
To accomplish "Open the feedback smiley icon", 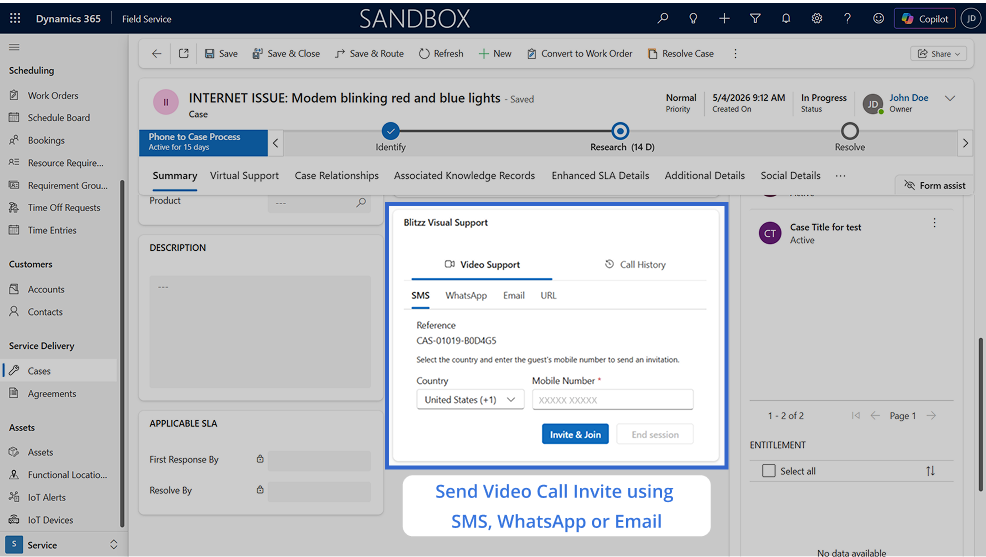I will coord(878,18).
